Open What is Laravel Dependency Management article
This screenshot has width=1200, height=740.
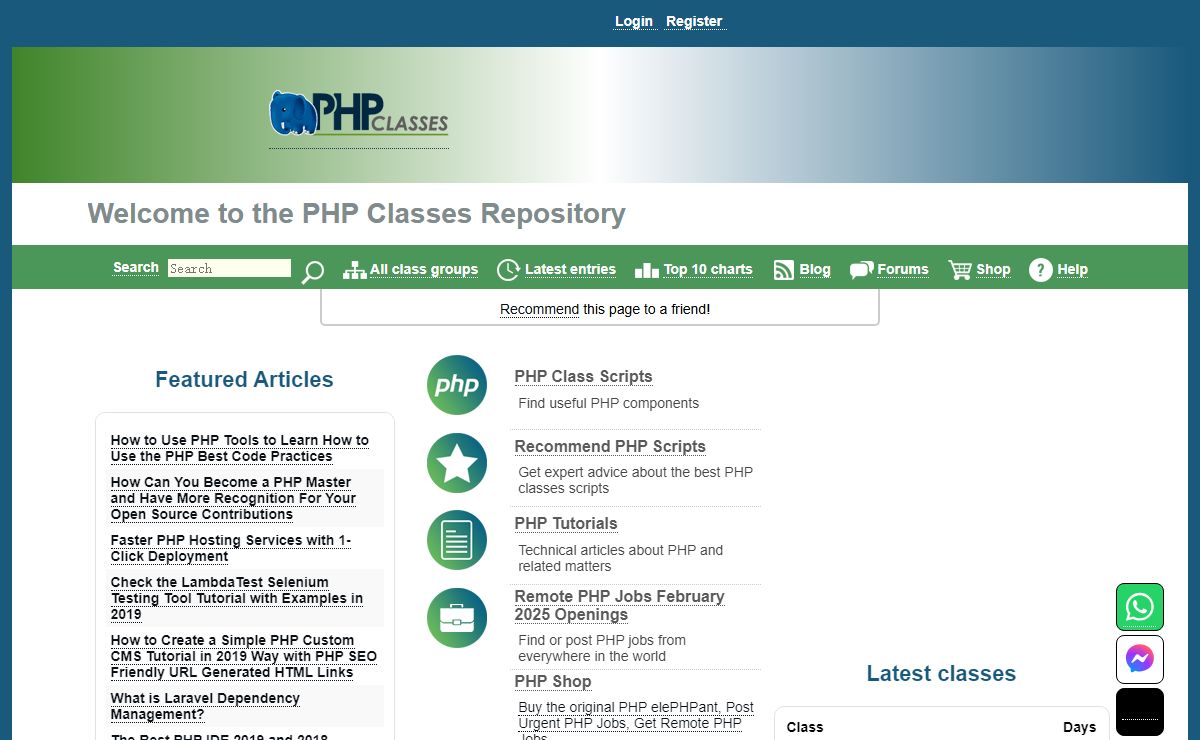[x=205, y=706]
